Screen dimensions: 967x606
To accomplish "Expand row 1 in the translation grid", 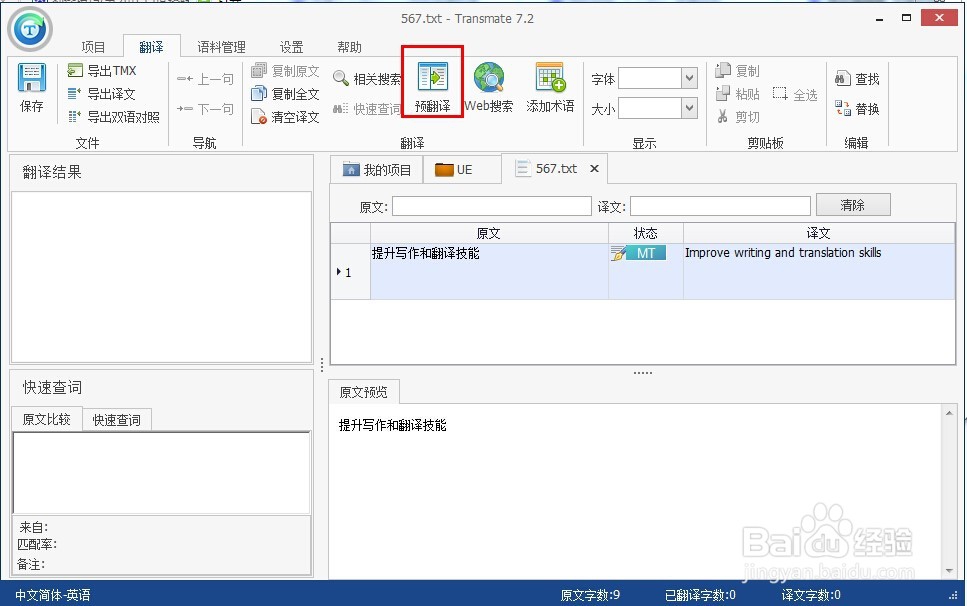I will (x=339, y=271).
